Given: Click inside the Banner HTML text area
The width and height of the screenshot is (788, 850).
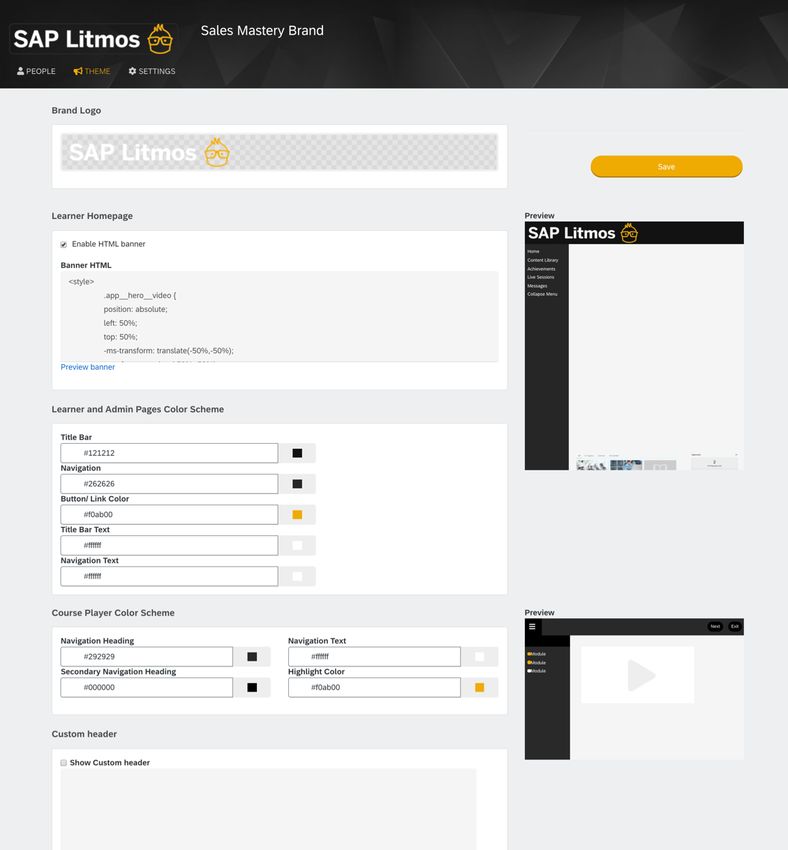Looking at the screenshot, I should coord(279,316).
